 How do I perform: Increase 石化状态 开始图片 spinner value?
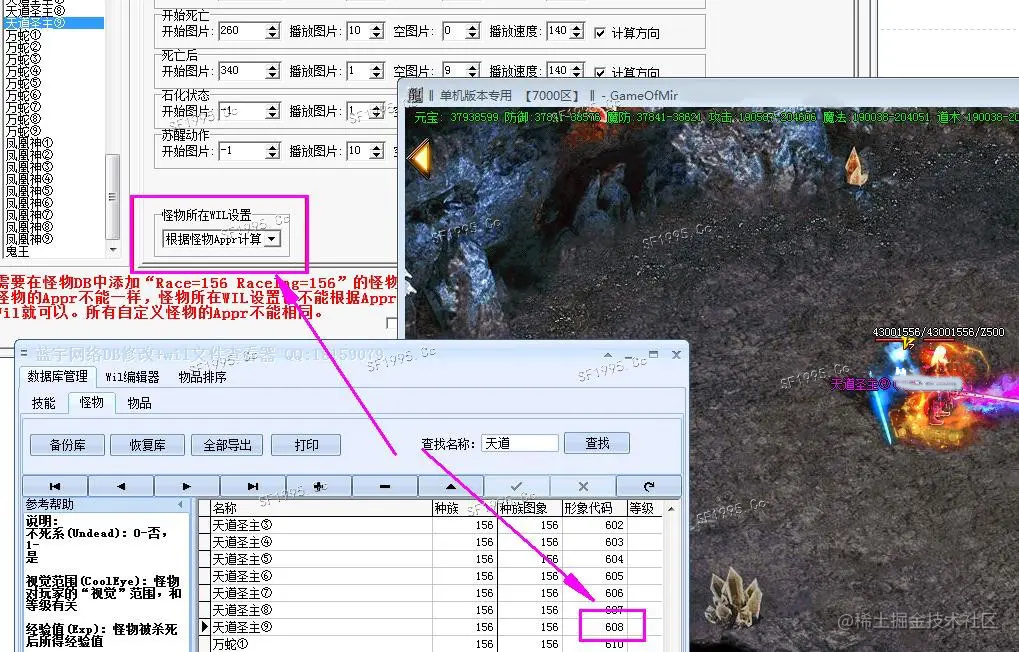(x=272, y=107)
